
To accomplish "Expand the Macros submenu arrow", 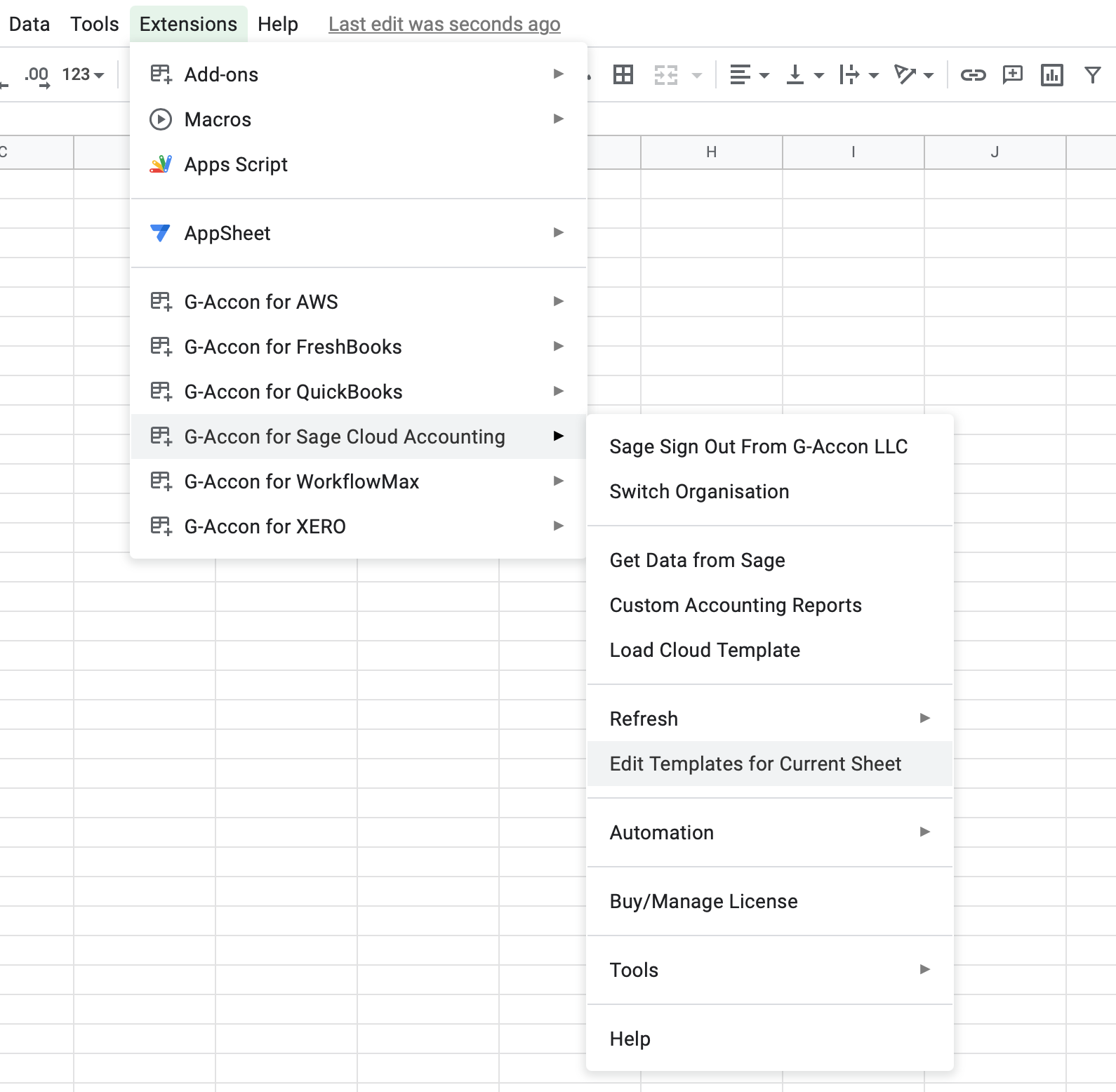I will tap(559, 119).
